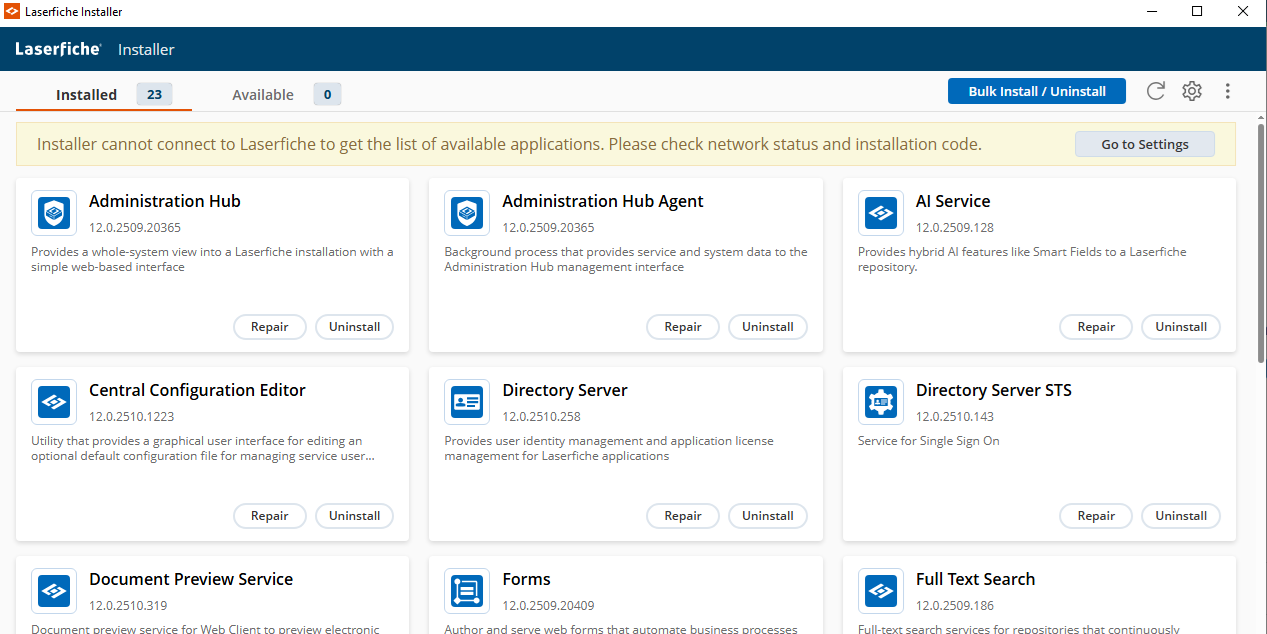Click Bulk Install / Uninstall button
The image size is (1267, 634).
click(x=1037, y=91)
